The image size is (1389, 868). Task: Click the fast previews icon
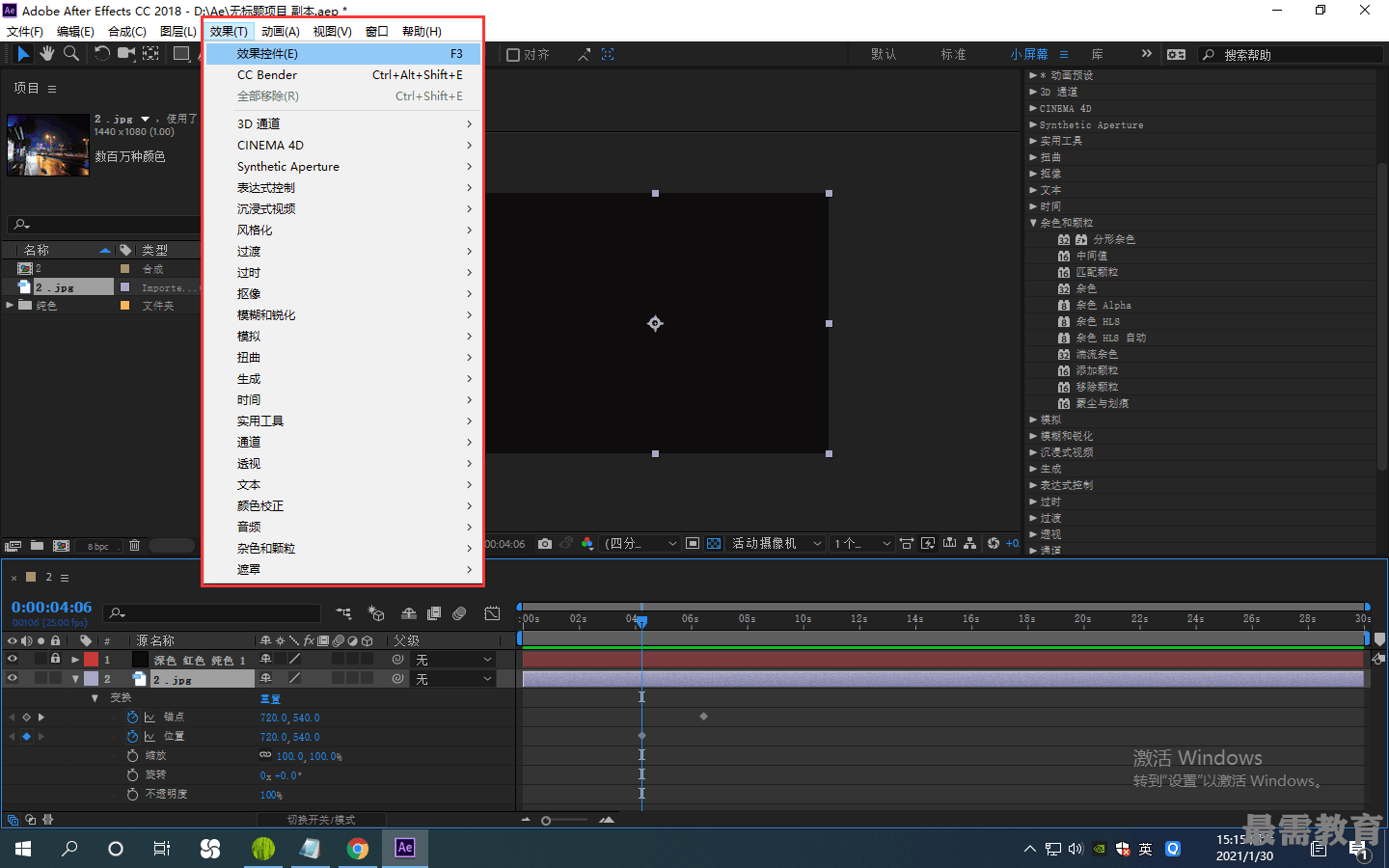928,544
